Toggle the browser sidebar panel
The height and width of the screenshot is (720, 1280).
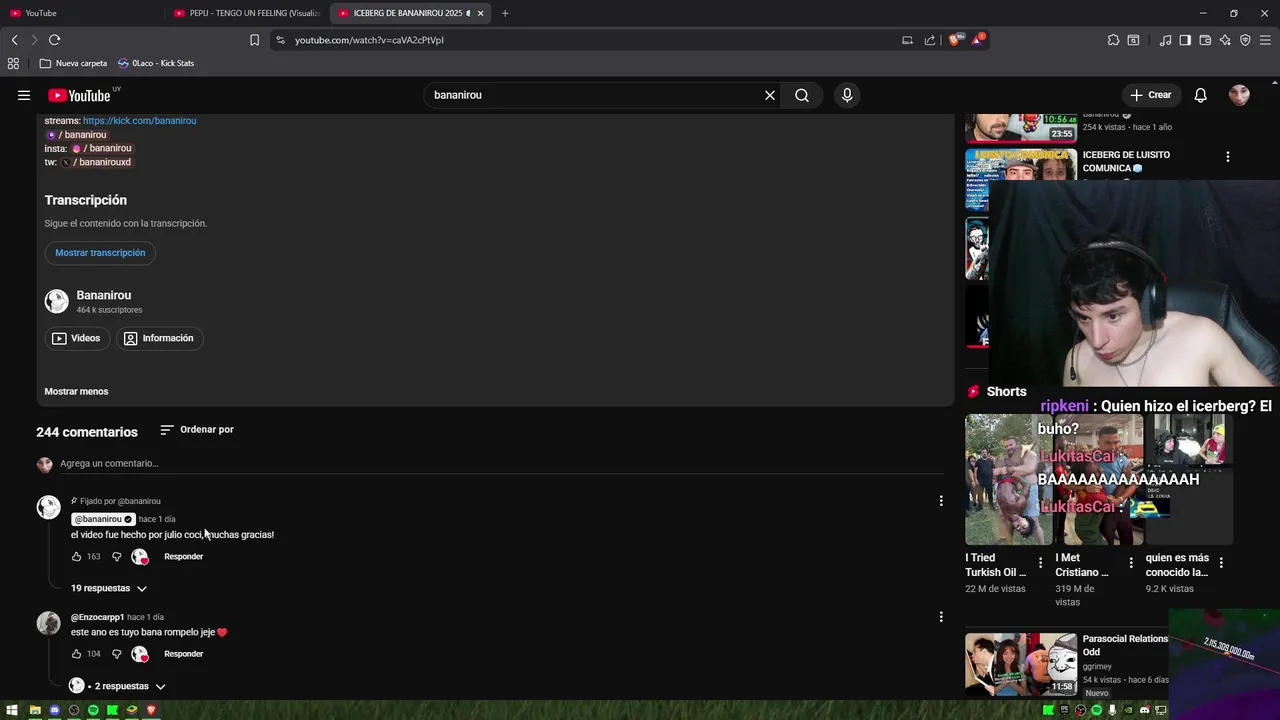(x=1185, y=40)
